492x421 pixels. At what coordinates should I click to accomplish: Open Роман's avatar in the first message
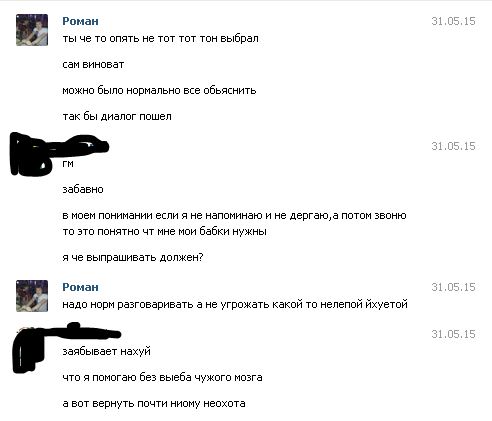pyautogui.click(x=32, y=30)
